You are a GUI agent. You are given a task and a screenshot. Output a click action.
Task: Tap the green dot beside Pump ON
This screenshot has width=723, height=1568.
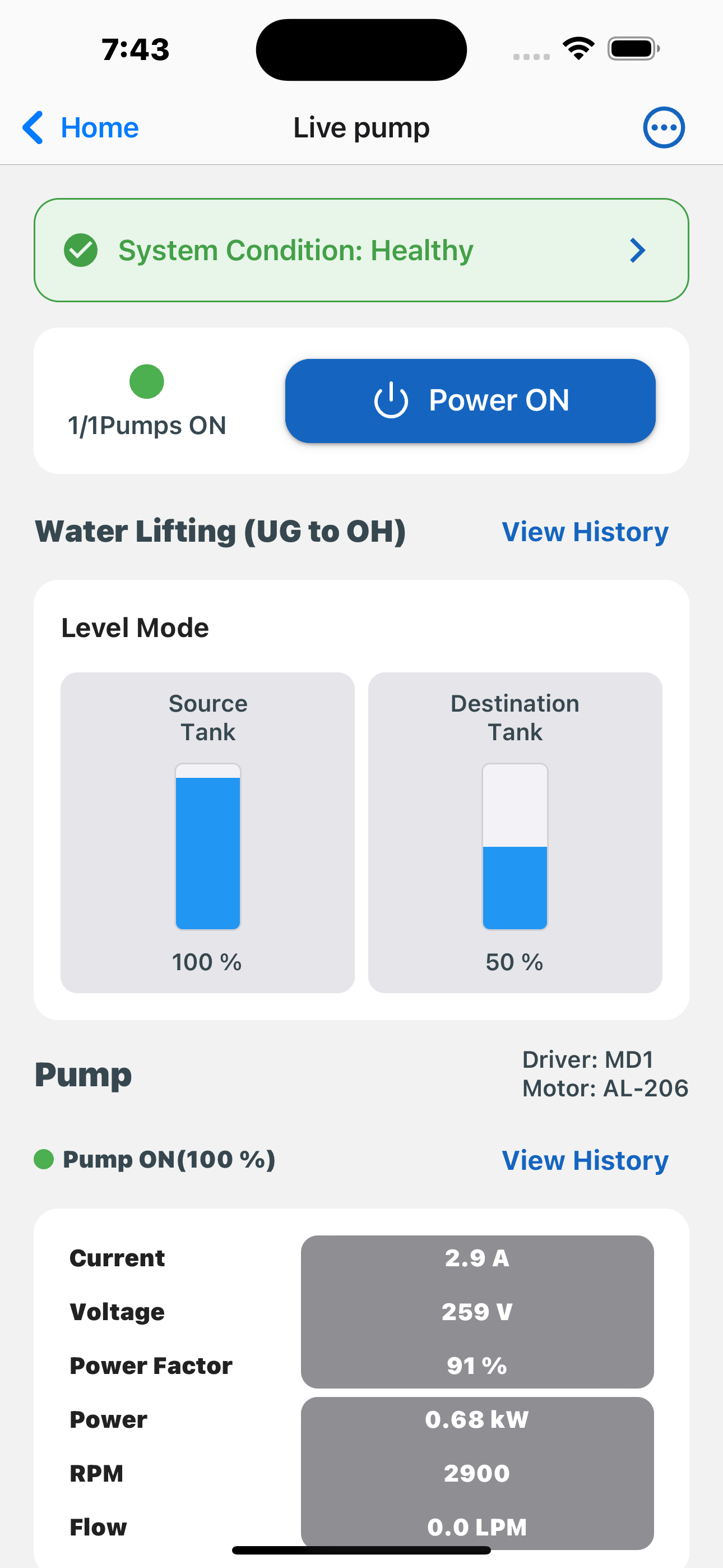[44, 1160]
